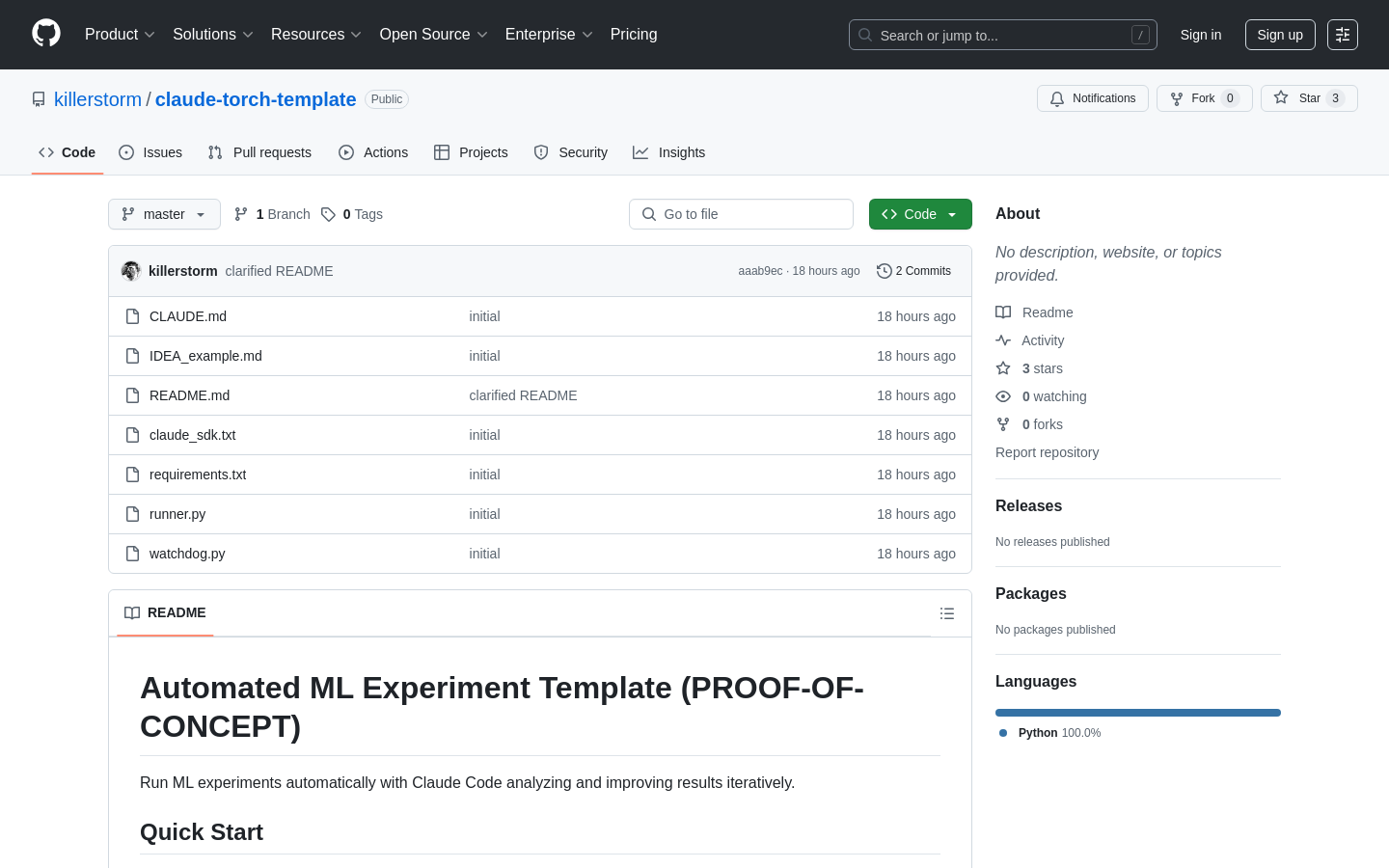This screenshot has width=1389, height=868.
Task: Click the Python 100.0% language link
Action: tap(1049, 733)
